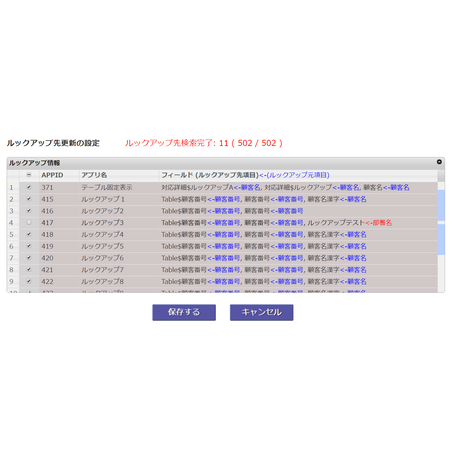Uncheck the checkbox for APPID 371
460x460 pixels.
point(29,187)
